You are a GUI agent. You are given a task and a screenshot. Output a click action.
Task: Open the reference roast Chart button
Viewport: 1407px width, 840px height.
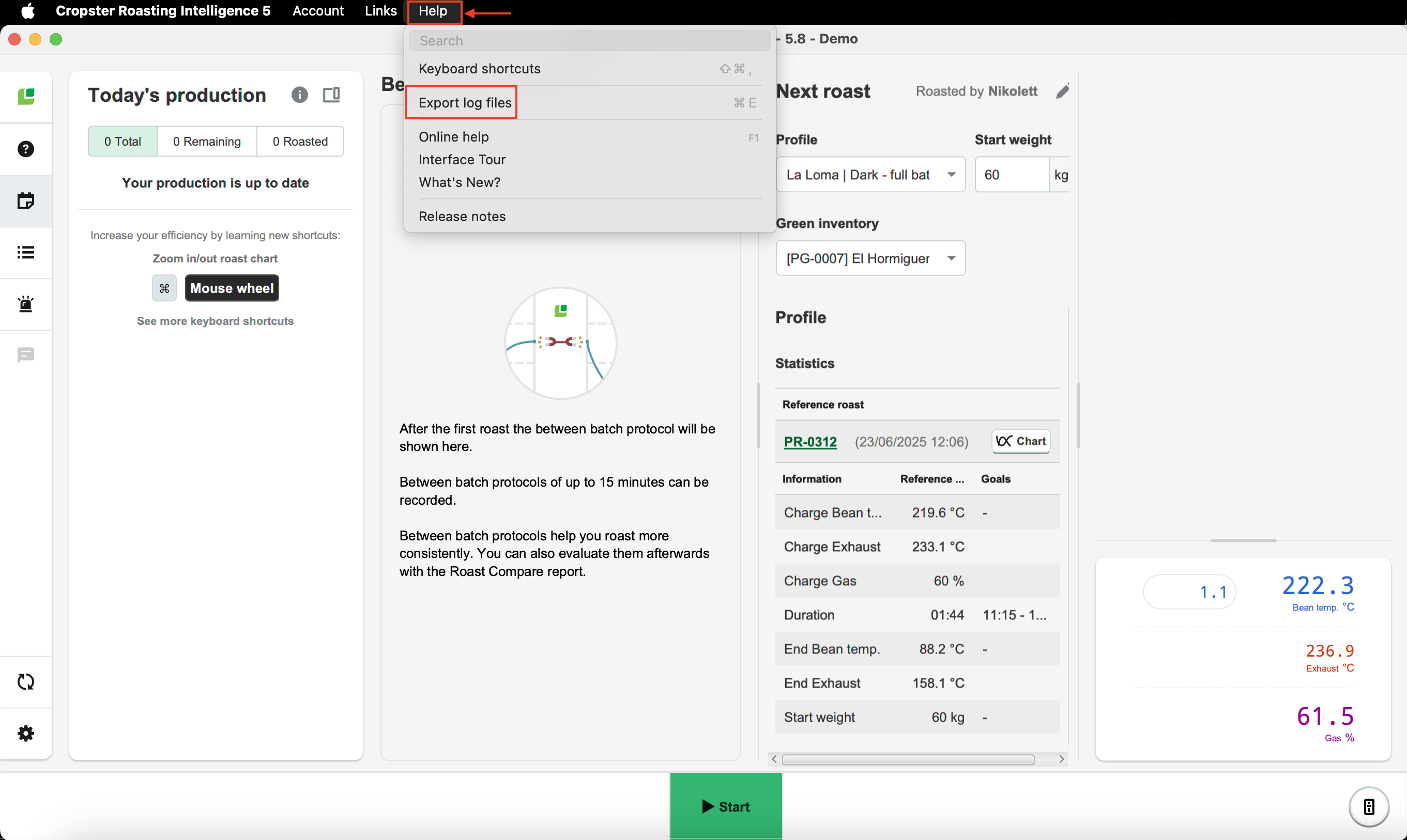pos(1020,441)
